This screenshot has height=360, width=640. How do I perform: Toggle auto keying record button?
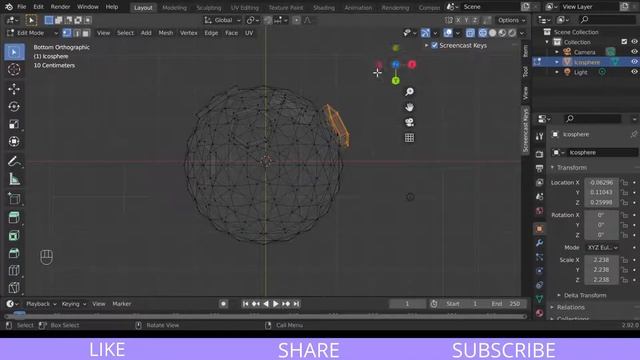223,304
